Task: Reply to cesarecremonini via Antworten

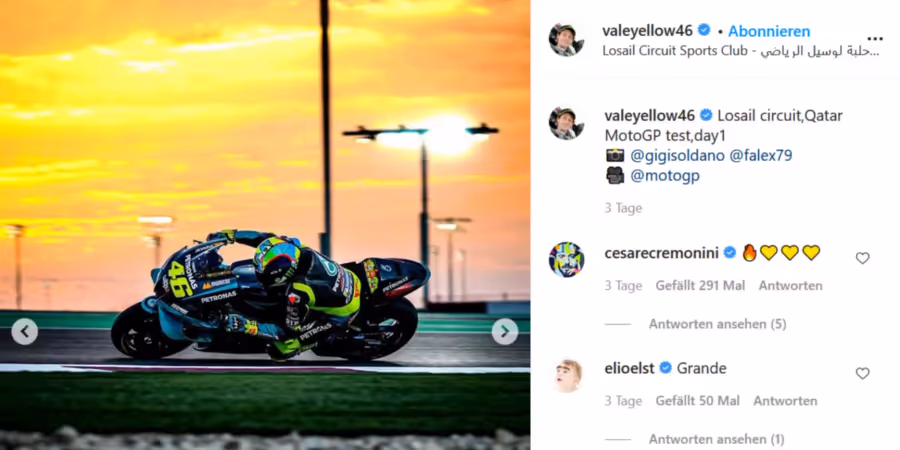Action: pos(790,286)
